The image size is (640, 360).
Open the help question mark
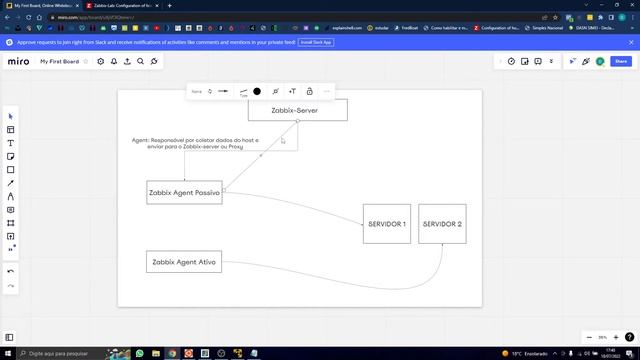tap(629, 337)
